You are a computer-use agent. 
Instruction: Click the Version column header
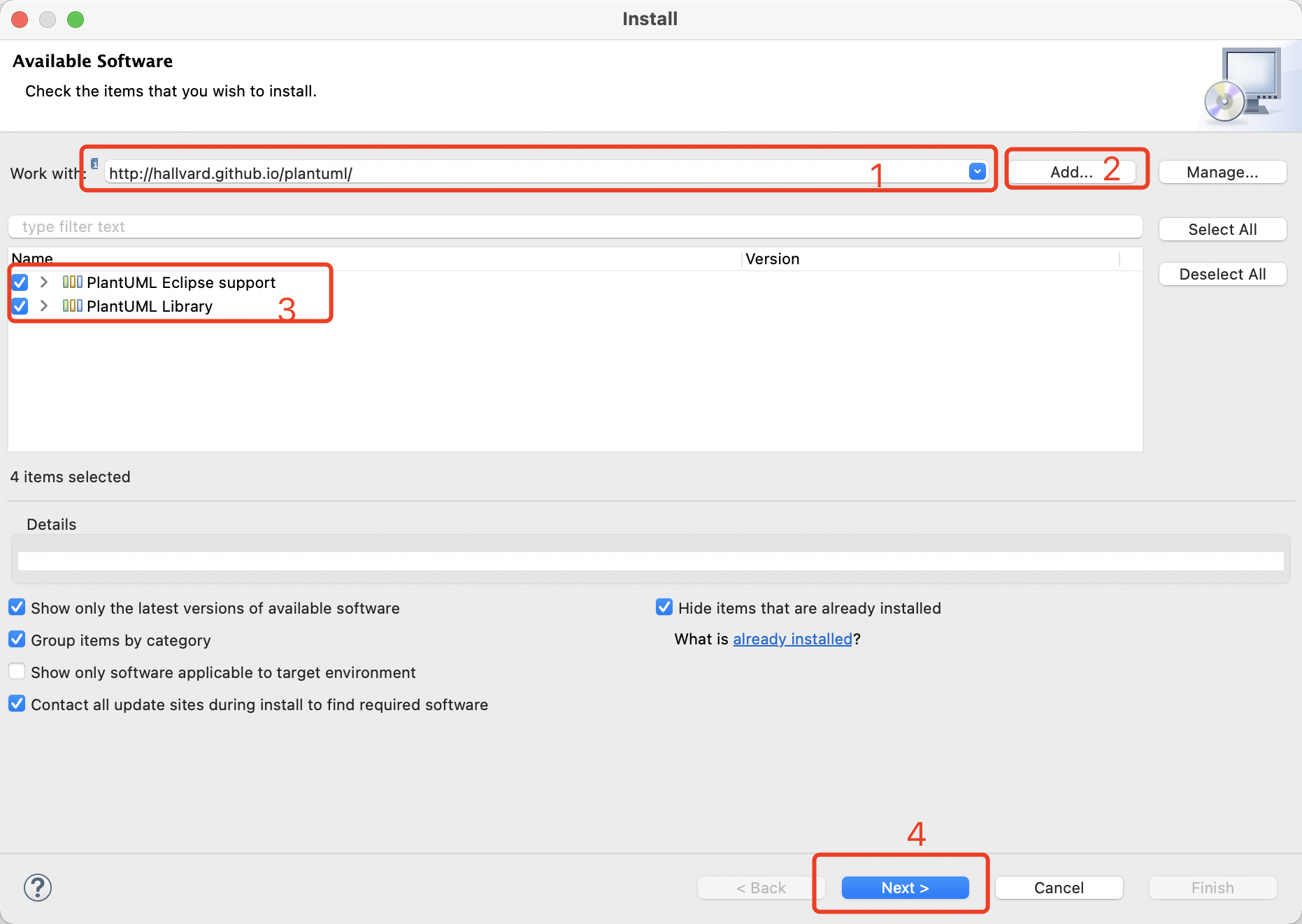(x=931, y=259)
